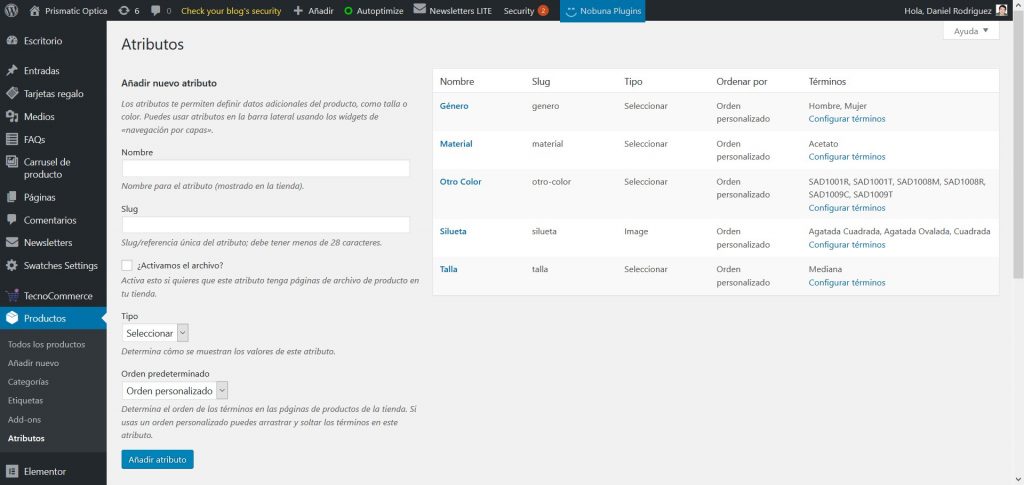Click the Newsletters envelope icon in sidebar
The height and width of the screenshot is (485, 1024).
[x=12, y=242]
